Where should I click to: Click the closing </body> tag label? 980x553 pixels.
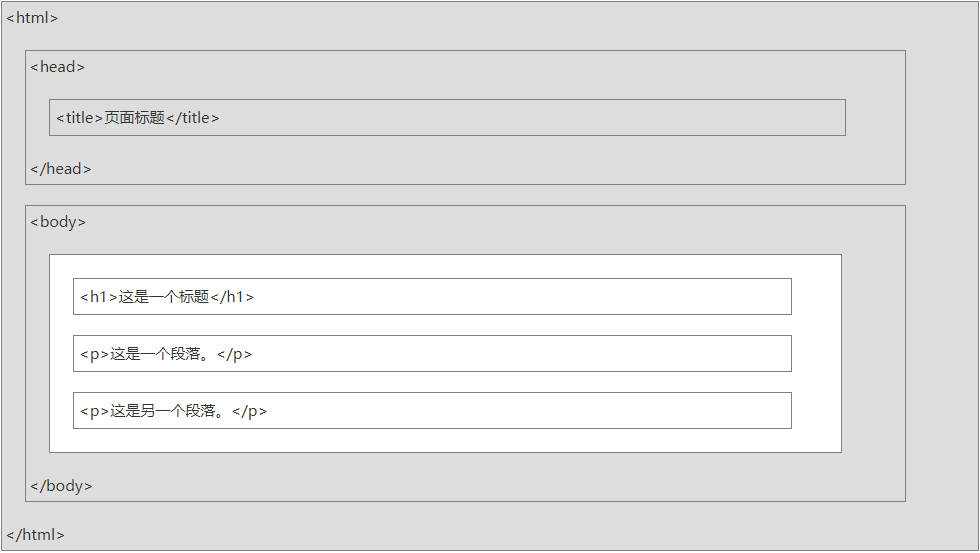[61, 486]
